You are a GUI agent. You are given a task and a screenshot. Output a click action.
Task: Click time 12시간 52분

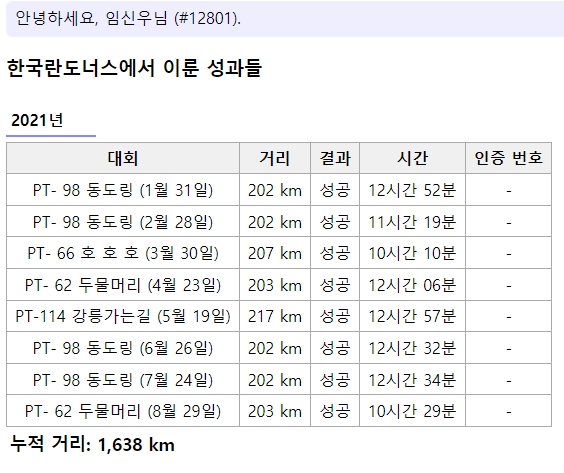[412, 190]
